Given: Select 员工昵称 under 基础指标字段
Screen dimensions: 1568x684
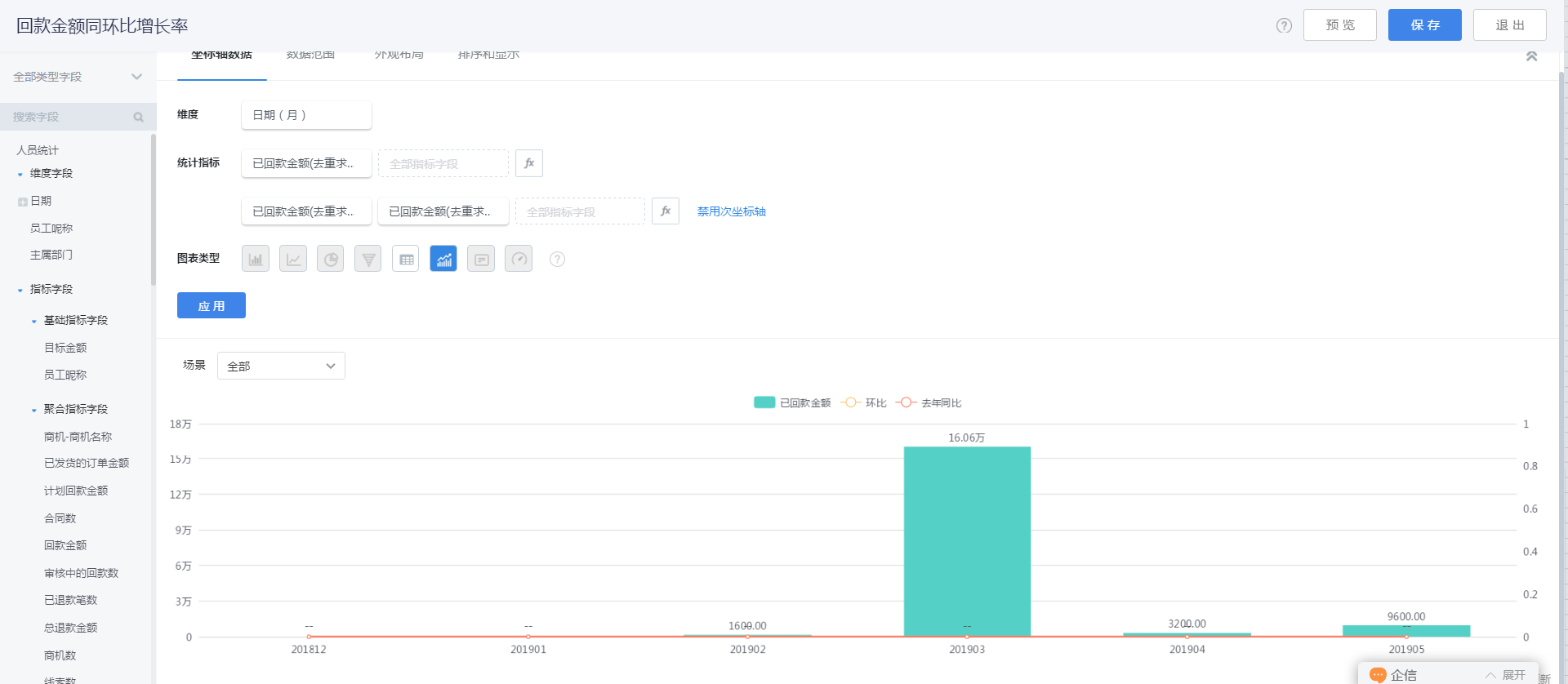Looking at the screenshot, I should tap(65, 375).
